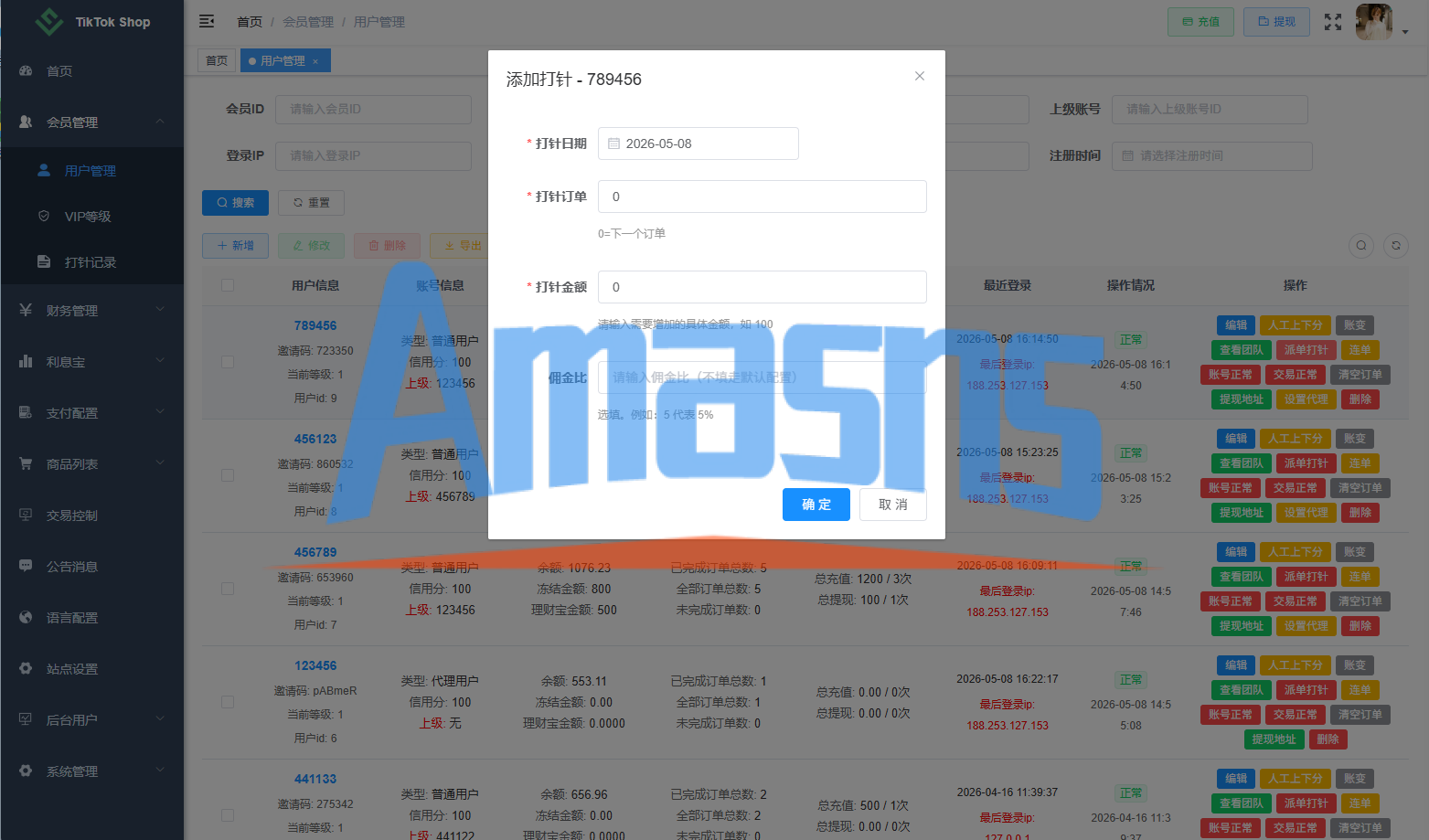This screenshot has width=1429, height=840.
Task: Expand 后台用户 sidebar menu
Action: [x=91, y=719]
